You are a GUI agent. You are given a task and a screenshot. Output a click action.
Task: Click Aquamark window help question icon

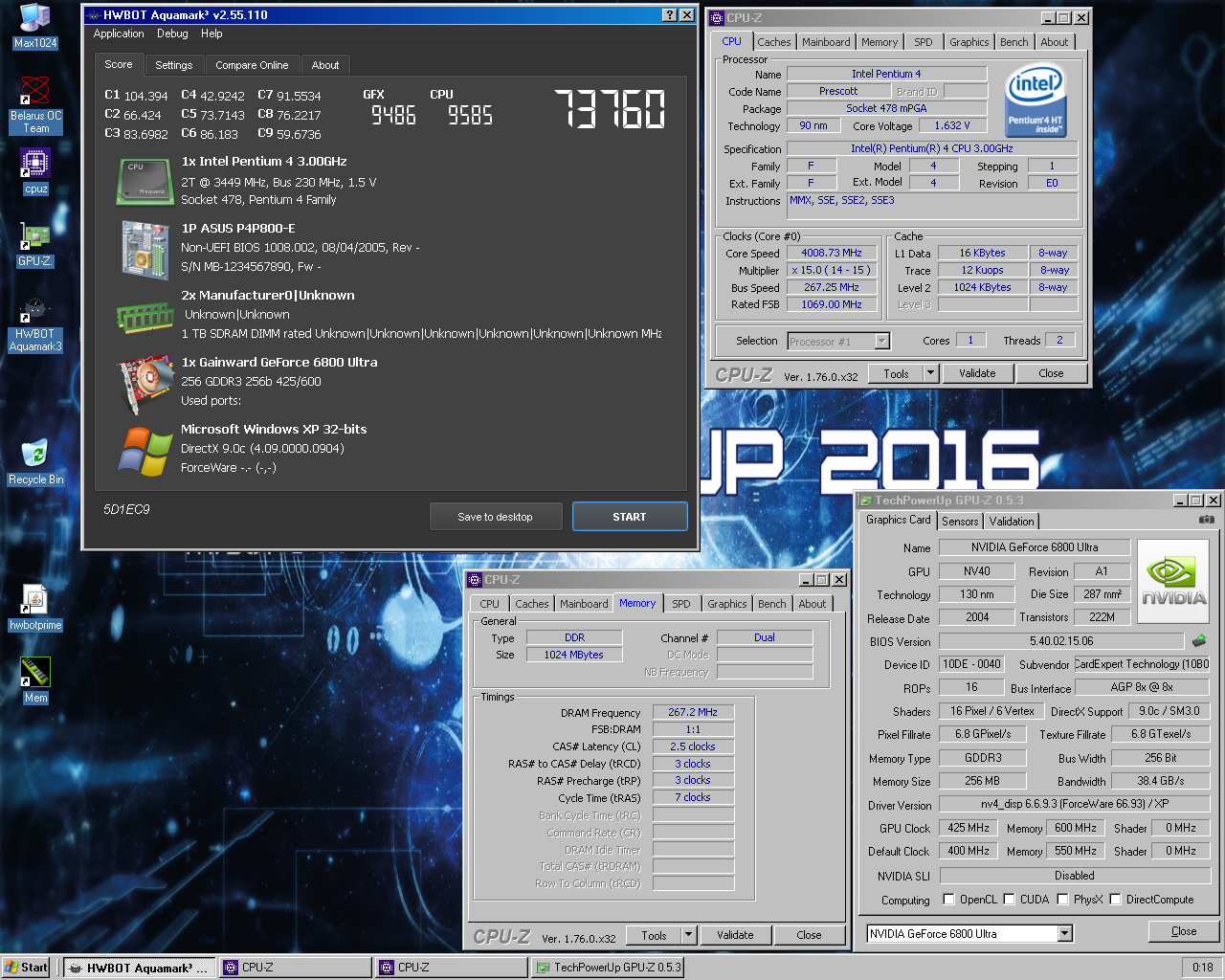pyautogui.click(x=670, y=14)
